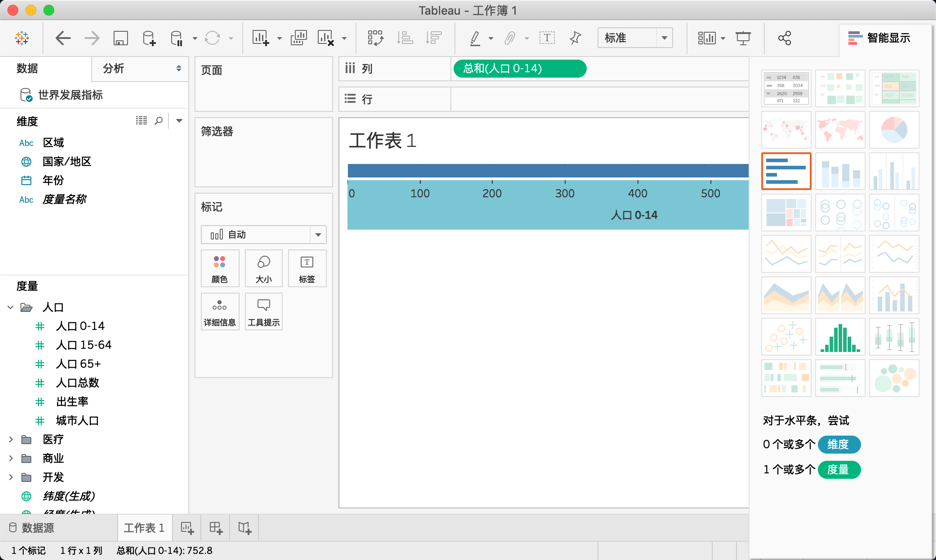Swap rows and columns icon
936x560 pixels.
(x=375, y=38)
